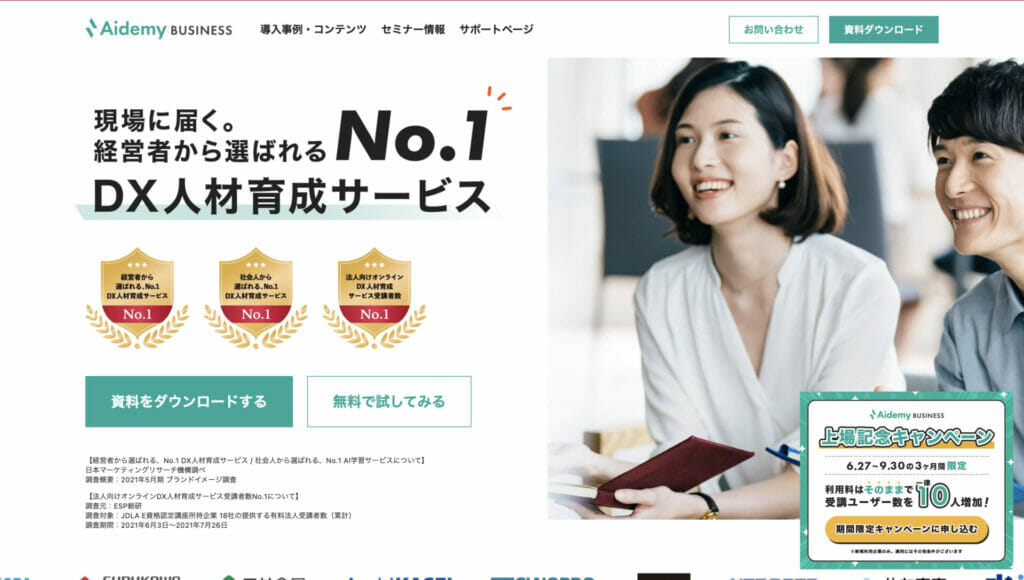
Task: Click the 無料で試してみる button
Action: point(389,401)
